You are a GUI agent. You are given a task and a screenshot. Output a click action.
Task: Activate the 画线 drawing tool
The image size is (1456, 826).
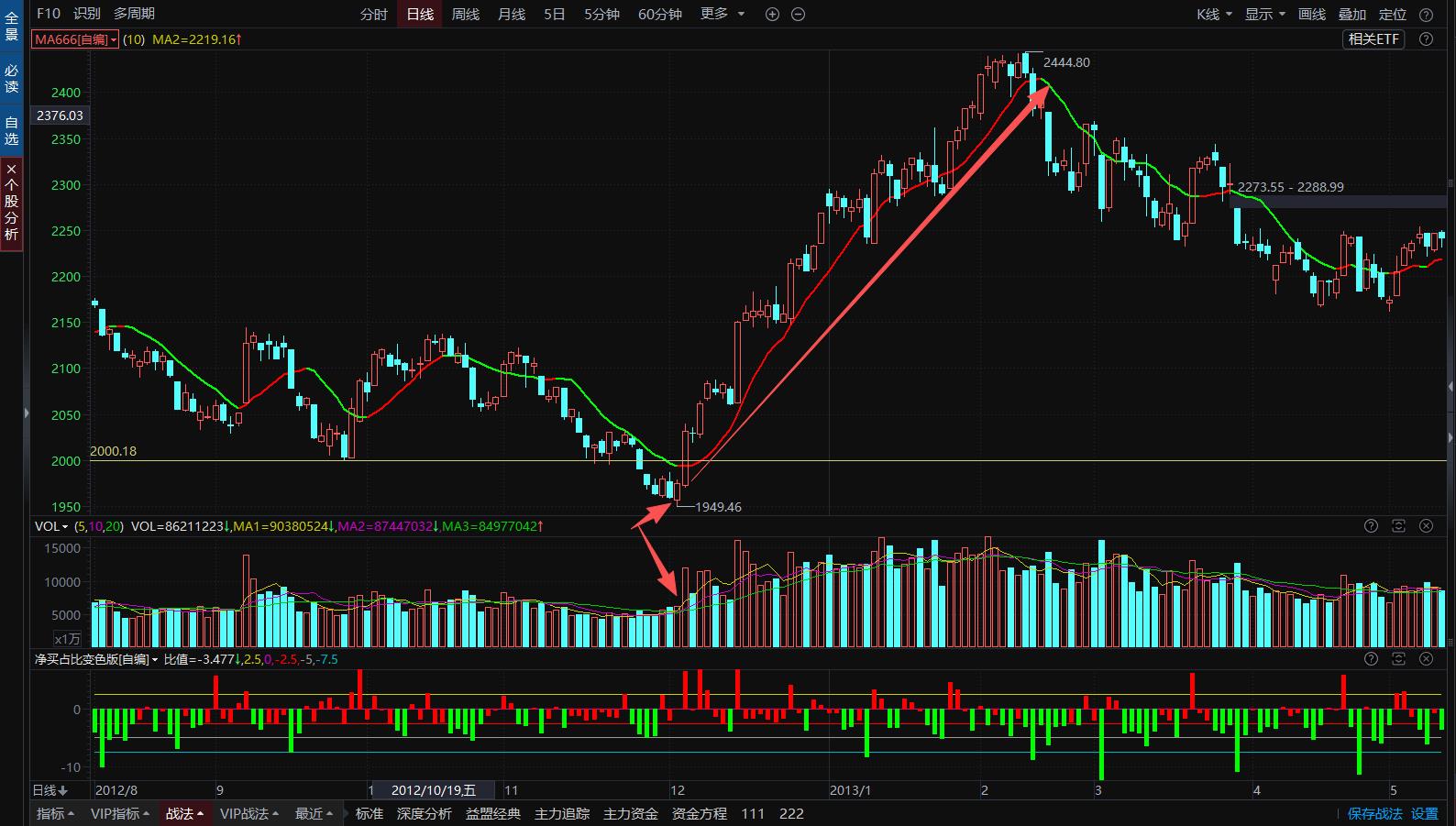[1312, 15]
